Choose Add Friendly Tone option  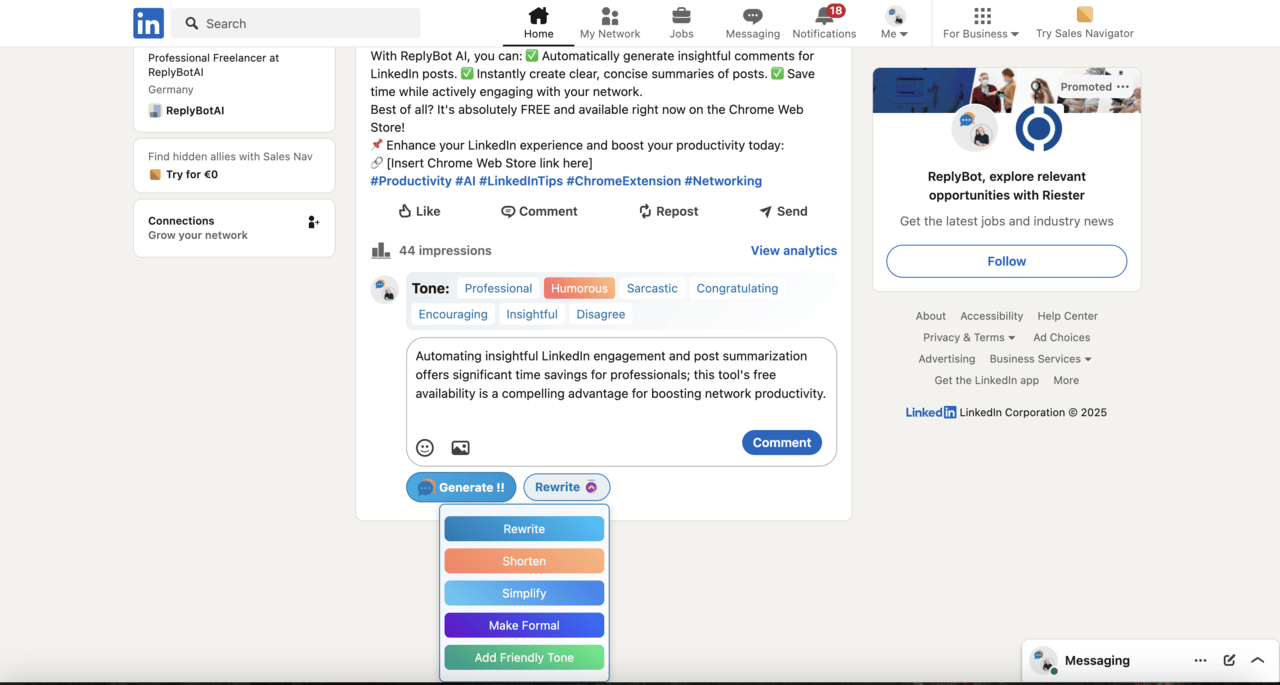pos(524,657)
